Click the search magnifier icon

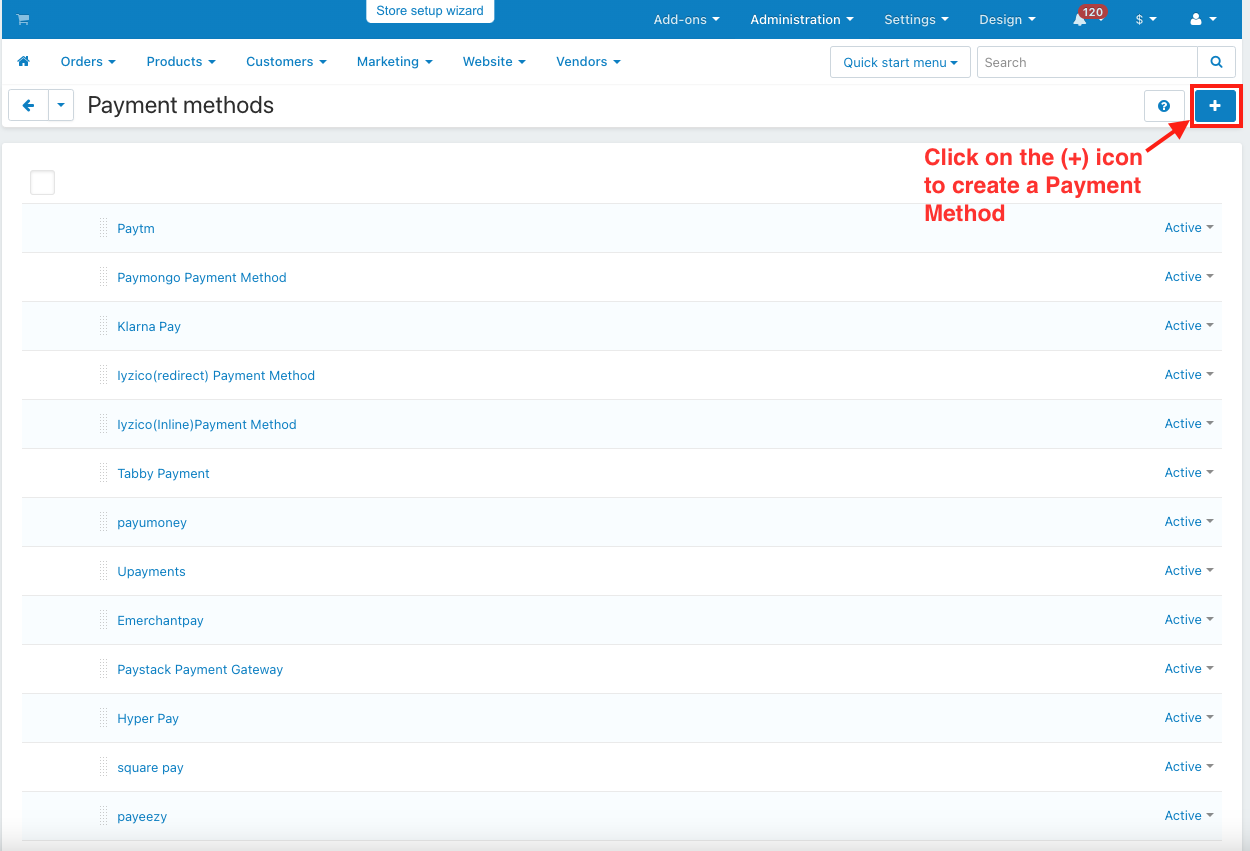[x=1216, y=62]
